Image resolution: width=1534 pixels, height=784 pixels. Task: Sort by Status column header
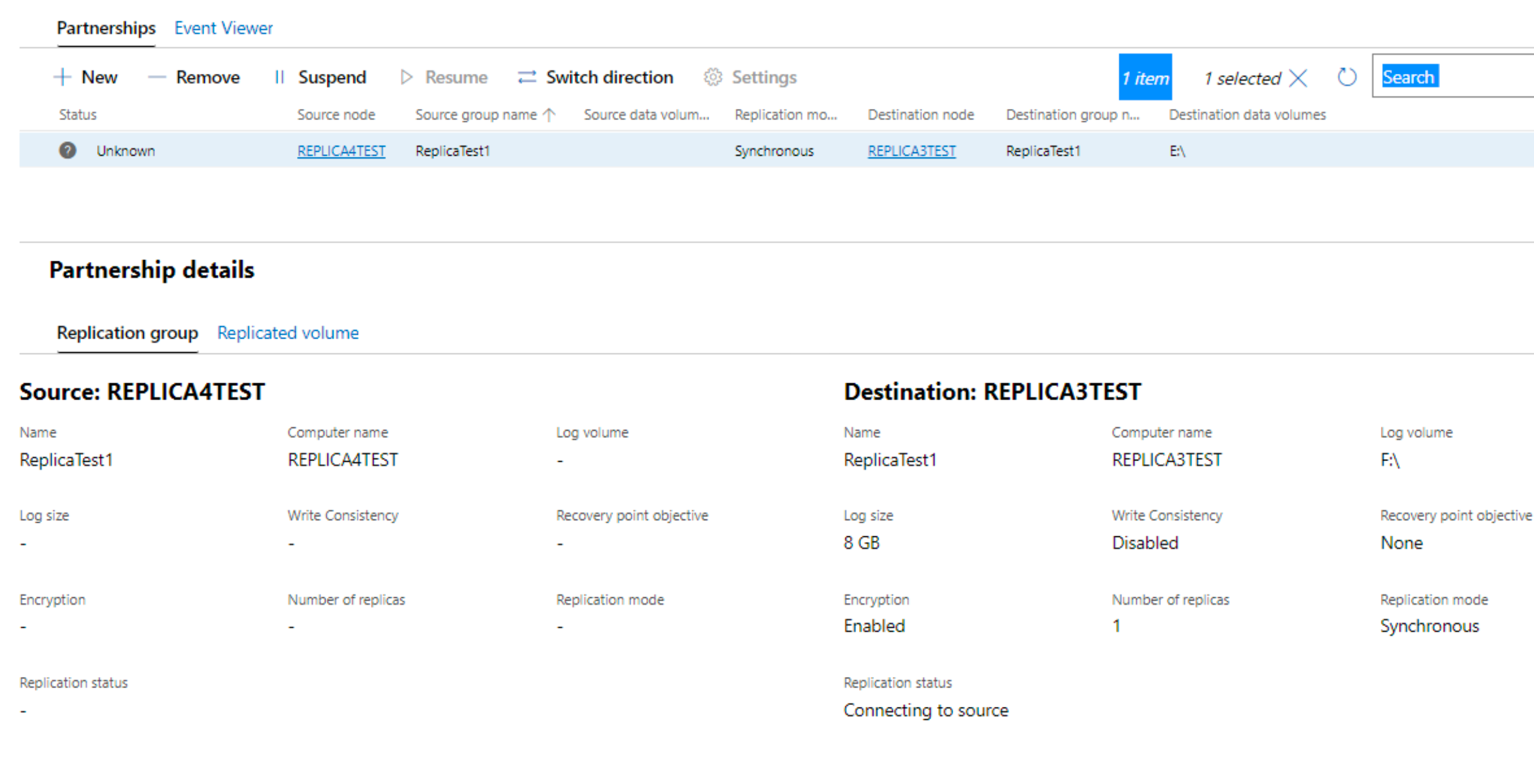78,114
